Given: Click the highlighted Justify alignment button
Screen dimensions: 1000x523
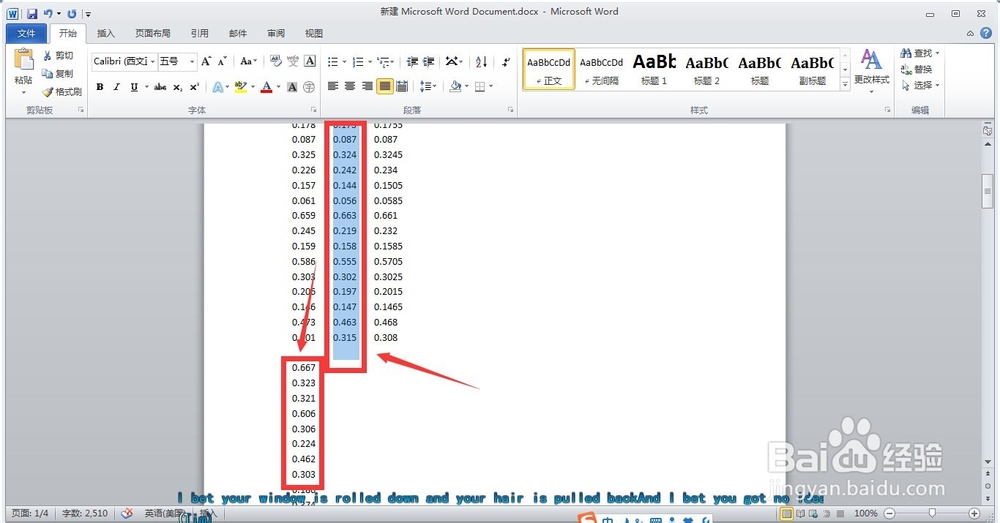Looking at the screenshot, I should (385, 86).
